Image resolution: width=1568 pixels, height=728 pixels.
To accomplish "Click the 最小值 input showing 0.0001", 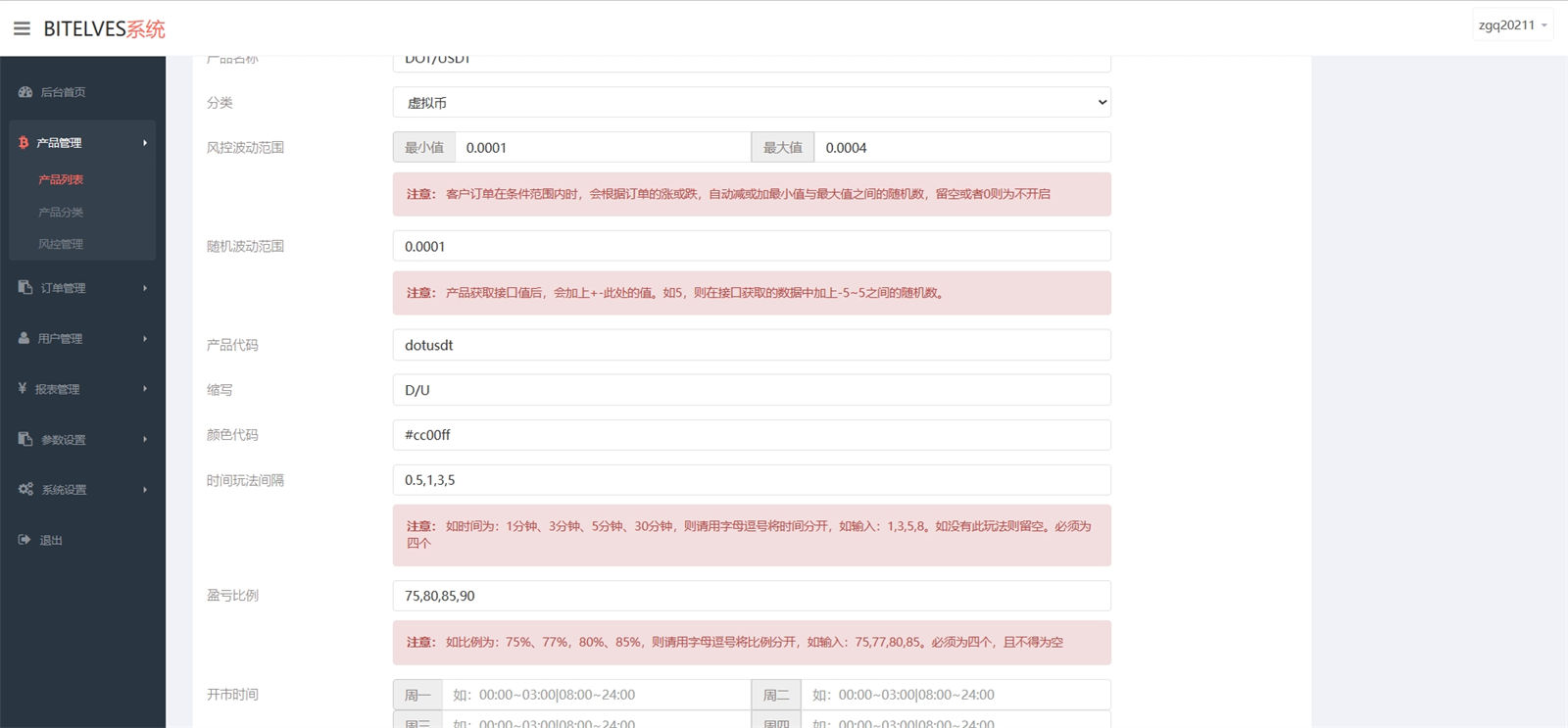I will pos(602,148).
